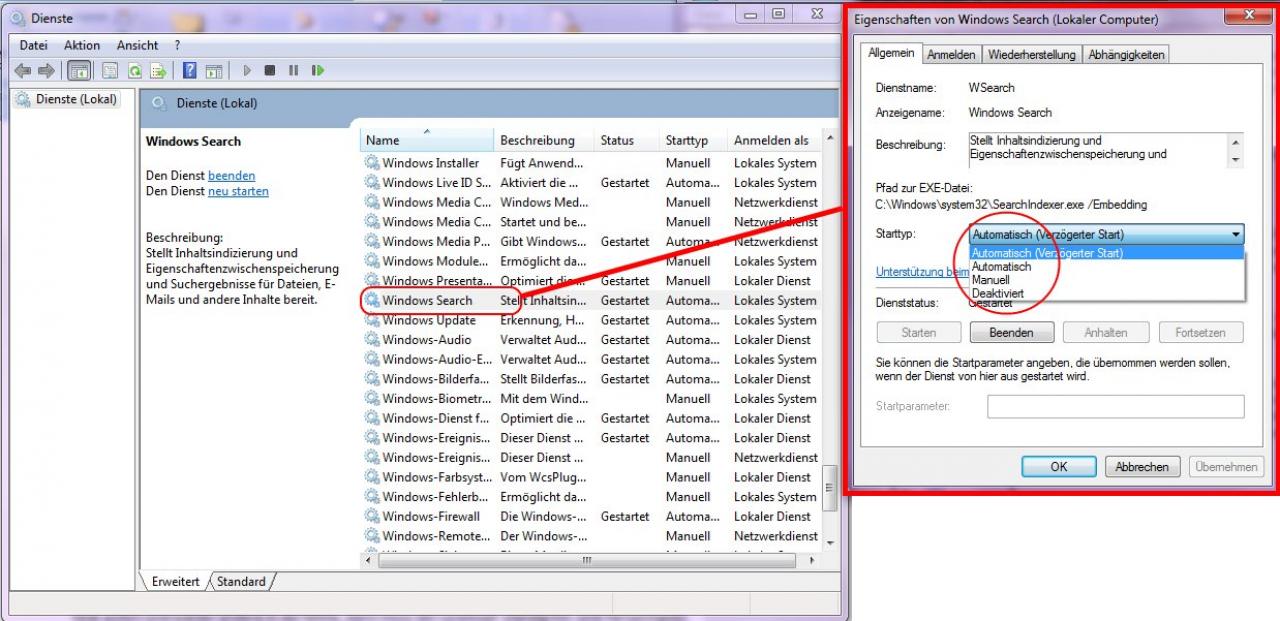Click the Restart service toolbar icon
Image resolution: width=1280 pixels, height=621 pixels.
(318, 70)
